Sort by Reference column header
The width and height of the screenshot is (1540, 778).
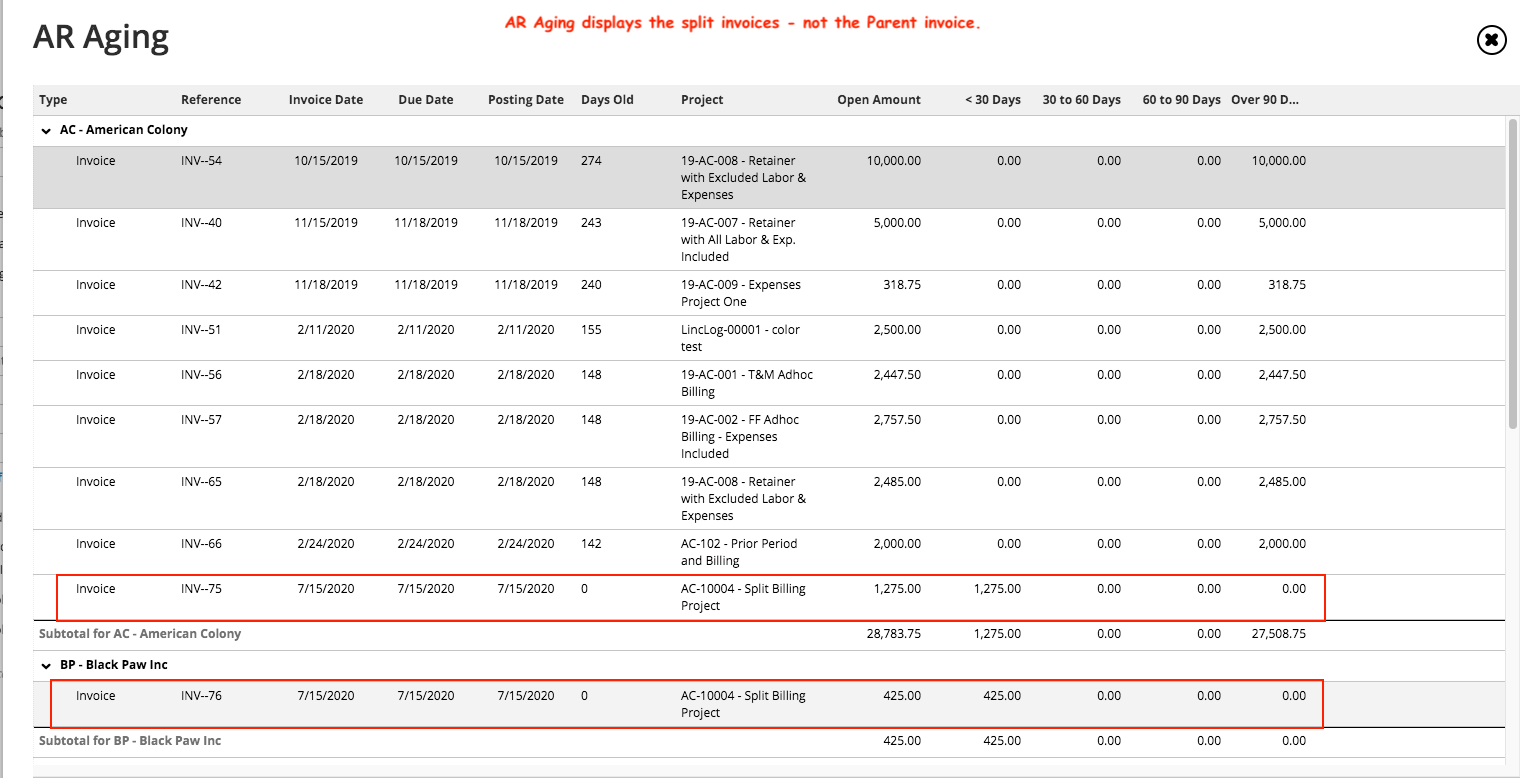pos(211,100)
